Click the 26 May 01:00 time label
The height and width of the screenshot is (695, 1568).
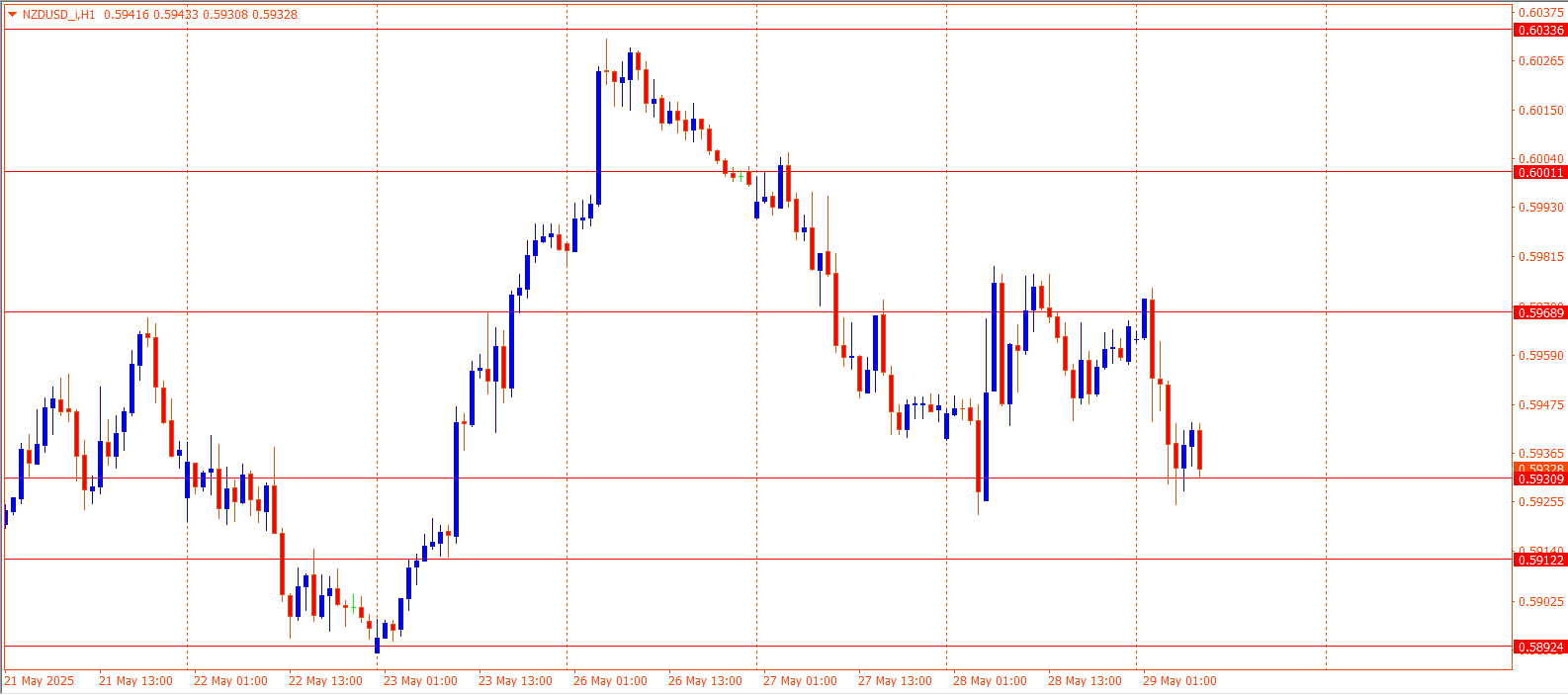(x=610, y=681)
